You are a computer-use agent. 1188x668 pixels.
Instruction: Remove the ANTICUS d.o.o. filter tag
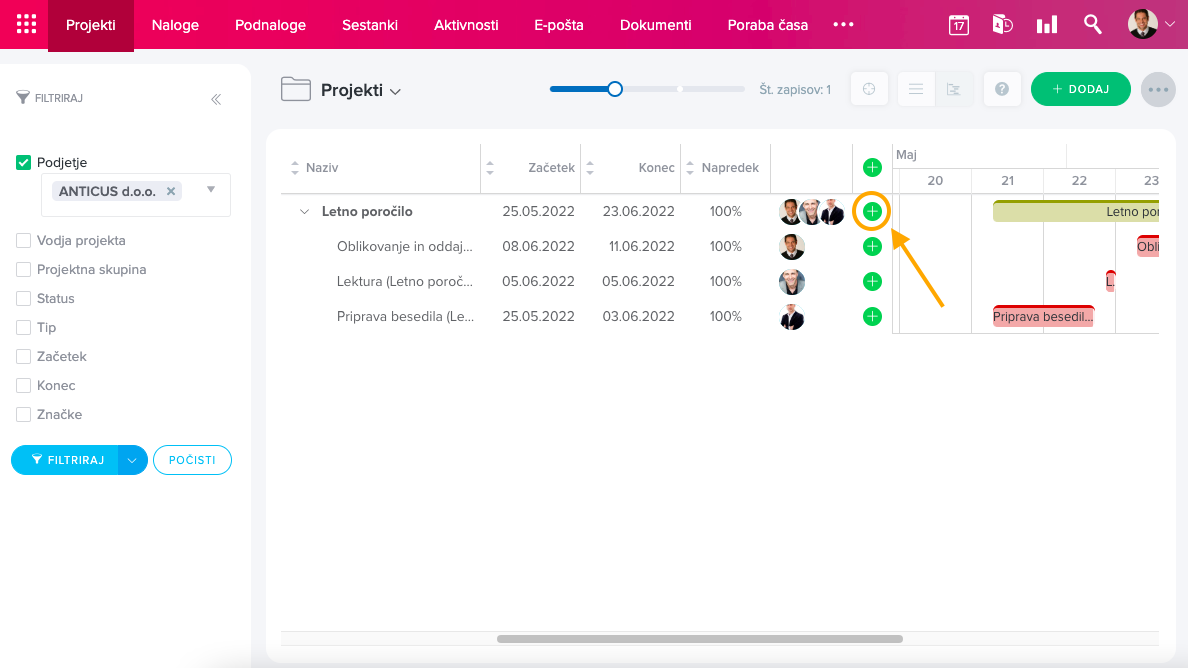[x=171, y=191]
